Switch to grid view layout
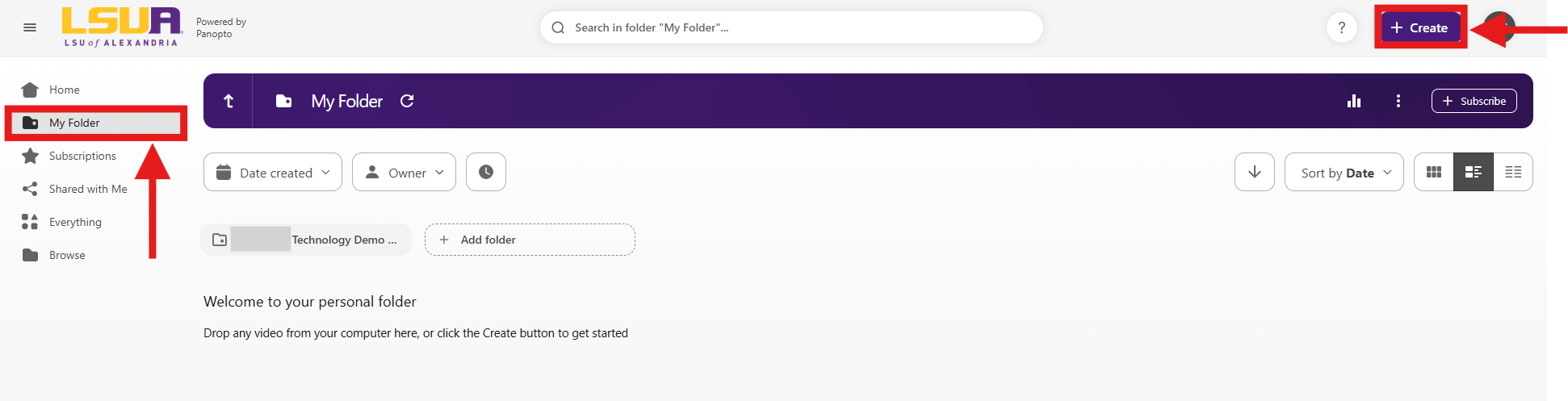Image resolution: width=1568 pixels, height=401 pixels. 1434,172
